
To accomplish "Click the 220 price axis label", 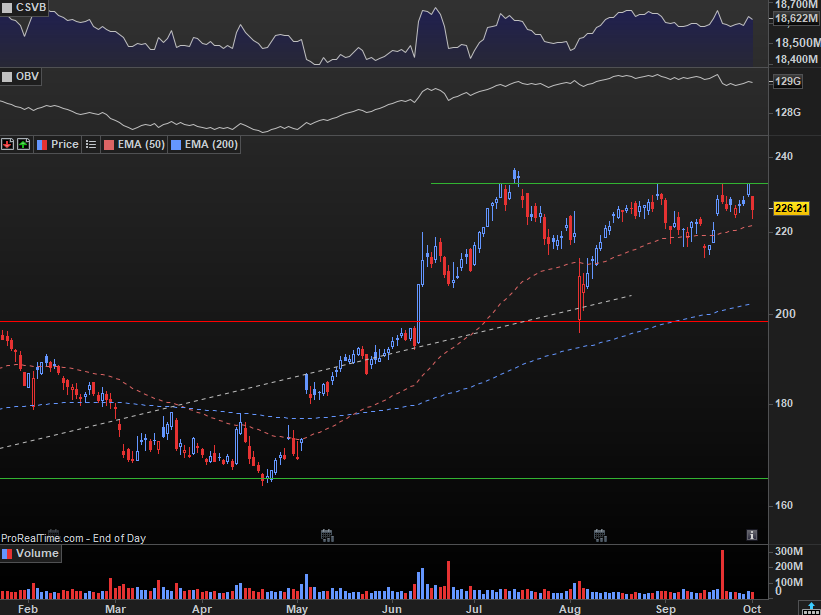I will (x=784, y=231).
